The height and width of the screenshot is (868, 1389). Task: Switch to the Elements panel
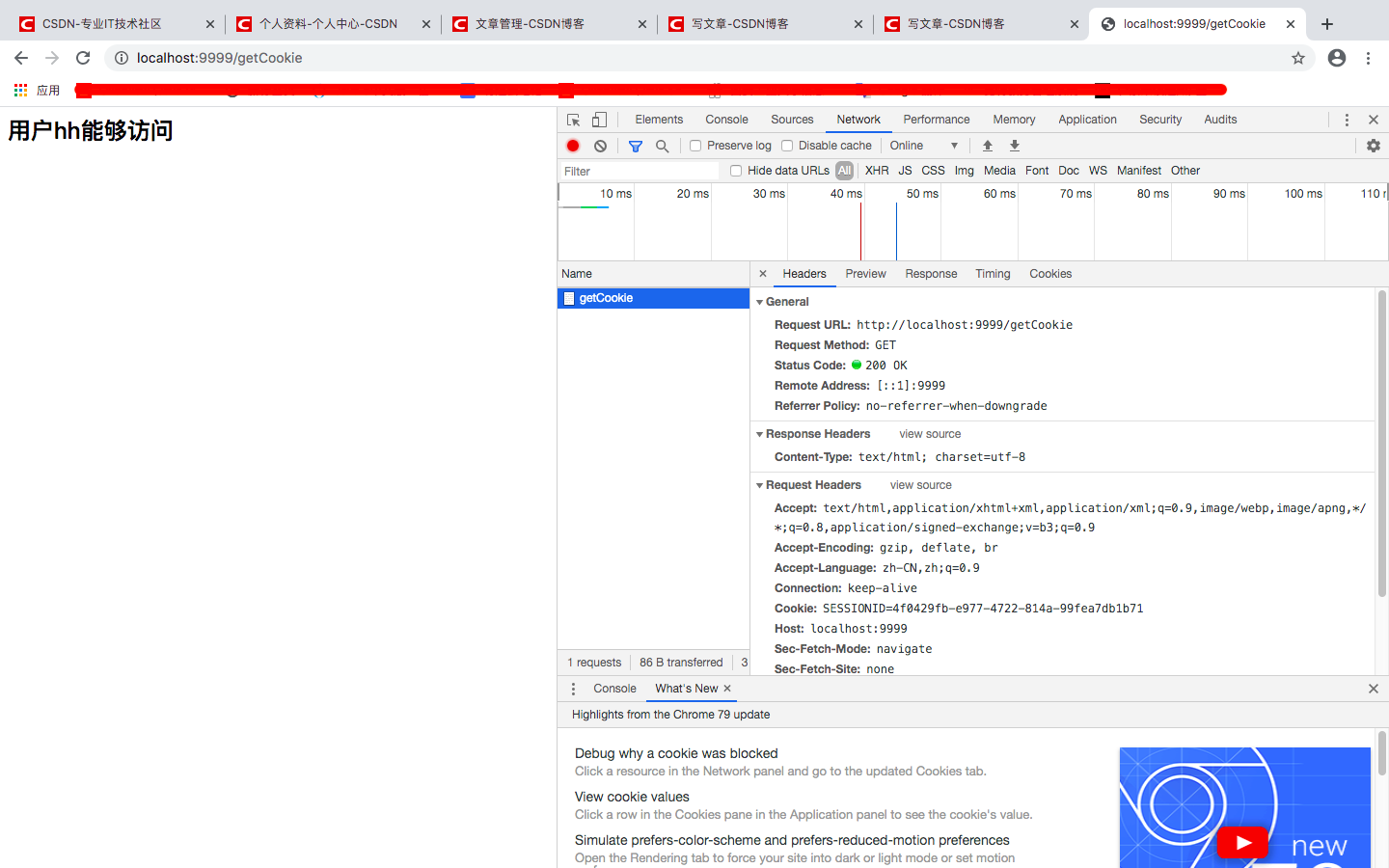[659, 120]
